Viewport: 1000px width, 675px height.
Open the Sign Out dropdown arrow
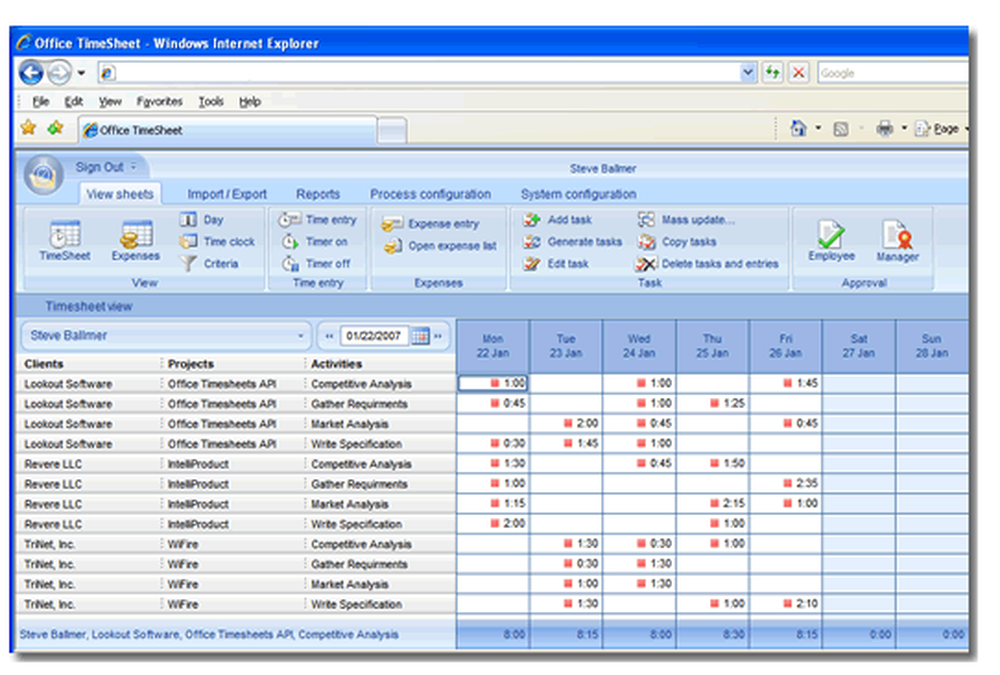pyautogui.click(x=134, y=167)
